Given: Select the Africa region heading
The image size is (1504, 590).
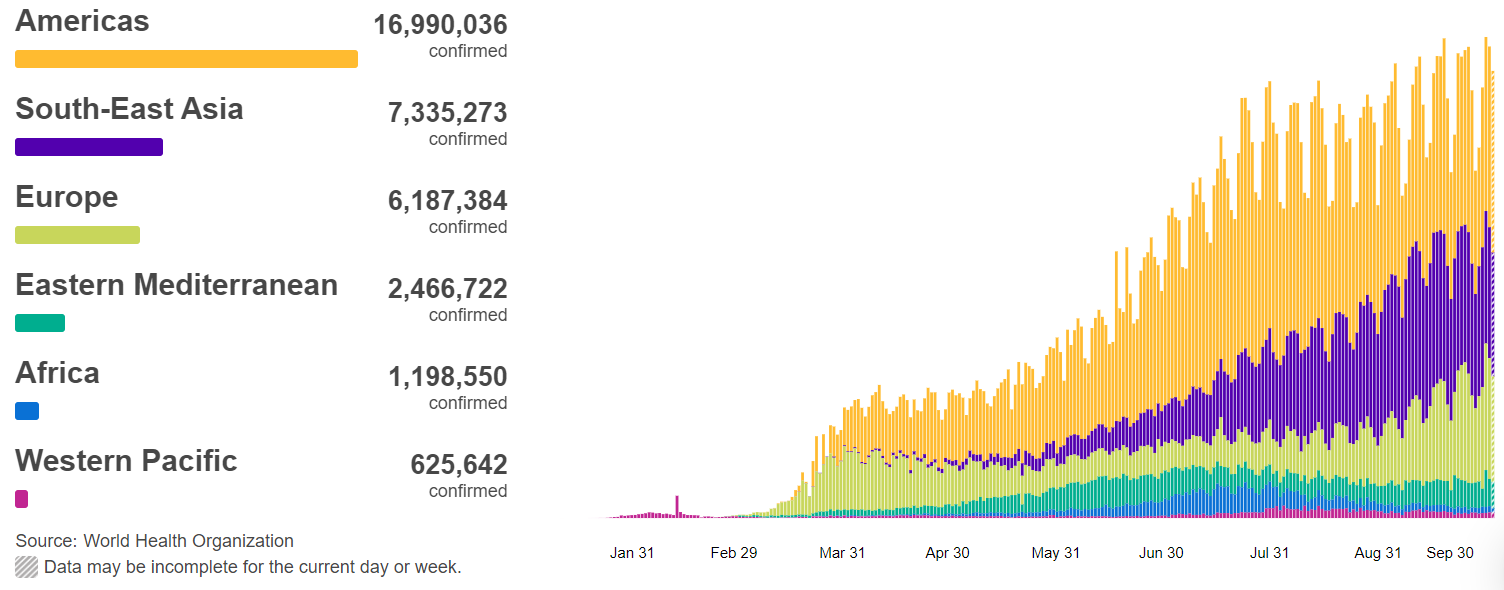Looking at the screenshot, I should [x=57, y=373].
